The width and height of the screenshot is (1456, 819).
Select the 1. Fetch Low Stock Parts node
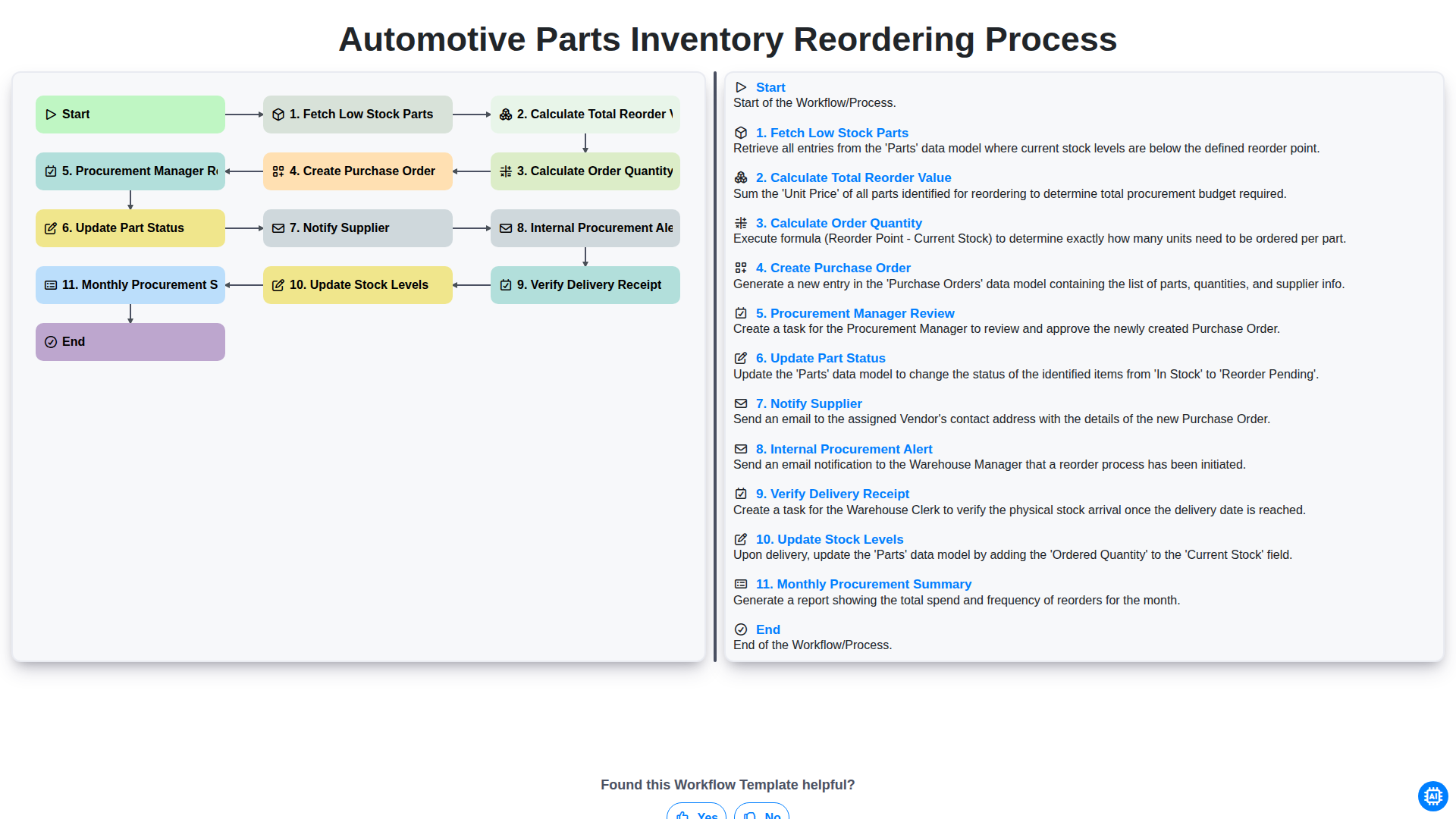(358, 115)
